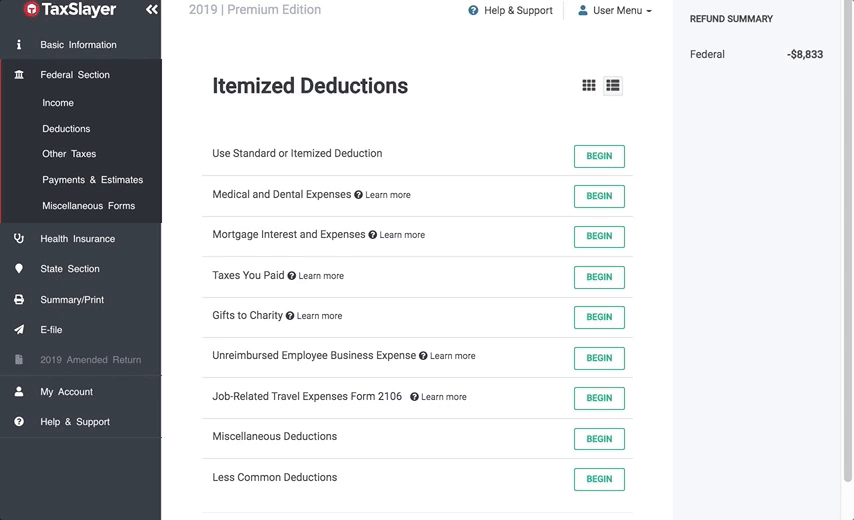The height and width of the screenshot is (520, 854).
Task: Click the Federal Section bank building icon
Action: click(x=19, y=75)
